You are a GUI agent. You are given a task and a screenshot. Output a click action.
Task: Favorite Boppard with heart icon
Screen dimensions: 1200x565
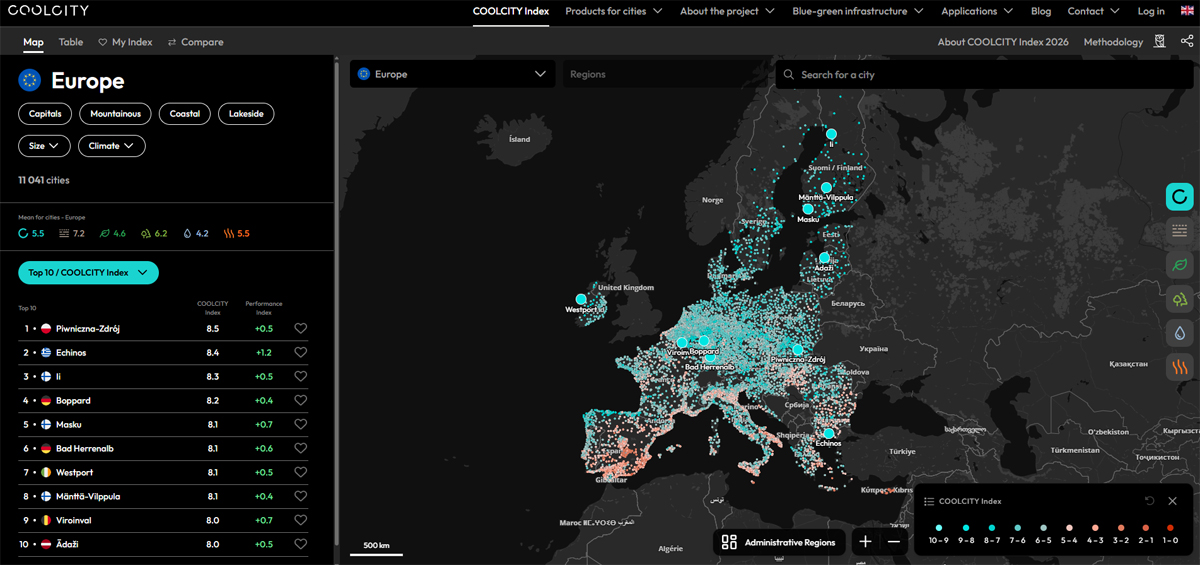300,401
